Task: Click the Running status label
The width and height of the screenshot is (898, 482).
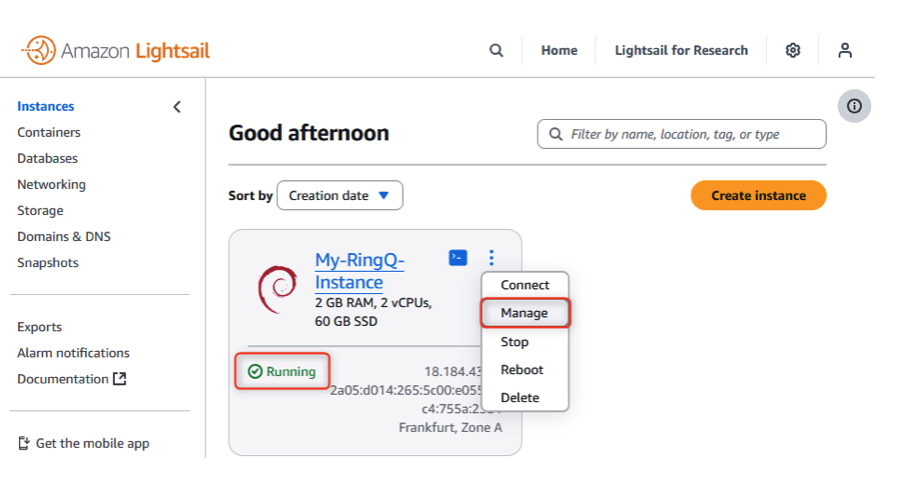Action: click(x=291, y=372)
